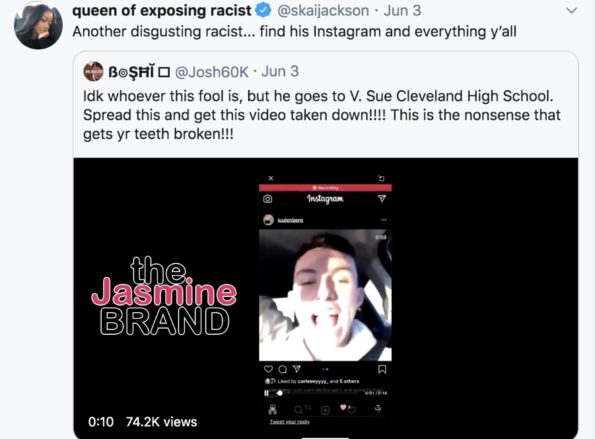595x439 pixels.
Task: Click the Jun 3 timestamp of the quoted tweet
Action: (x=280, y=71)
